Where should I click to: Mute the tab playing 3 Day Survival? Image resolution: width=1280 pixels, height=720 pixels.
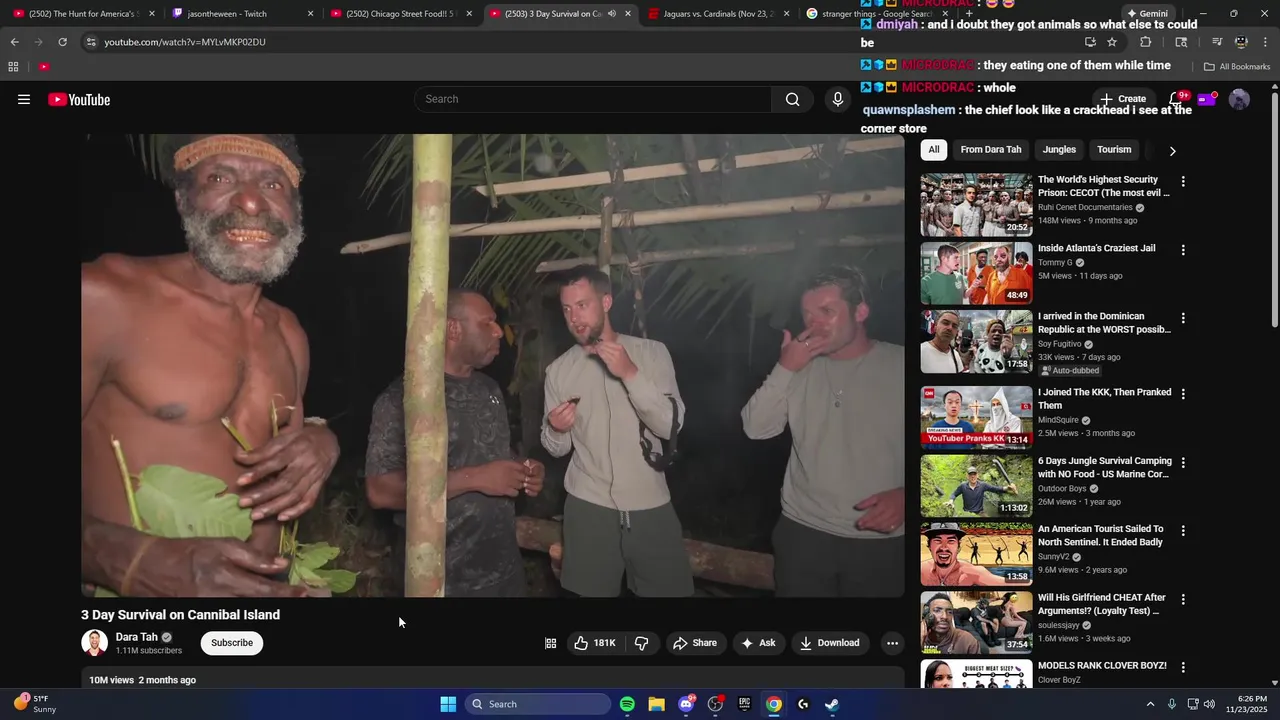tap(611, 14)
